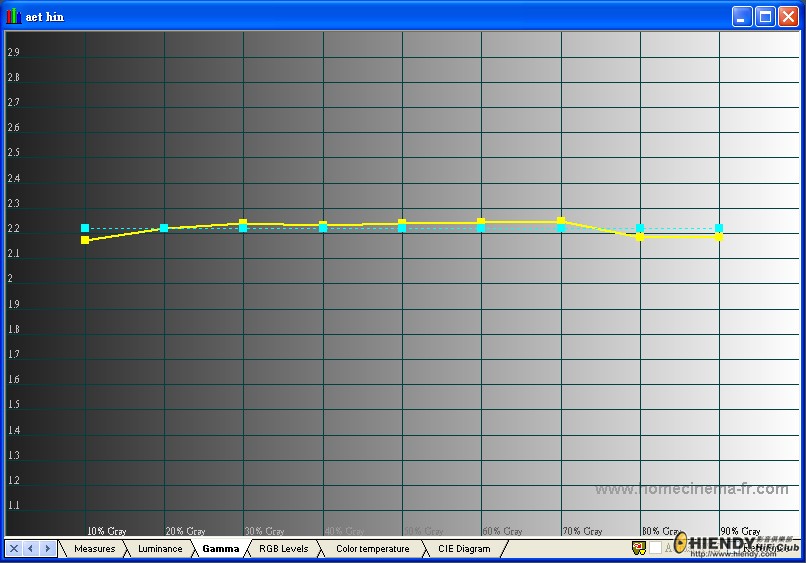
Task: Click the '2.2' gamma axis value
Action: 13,228
